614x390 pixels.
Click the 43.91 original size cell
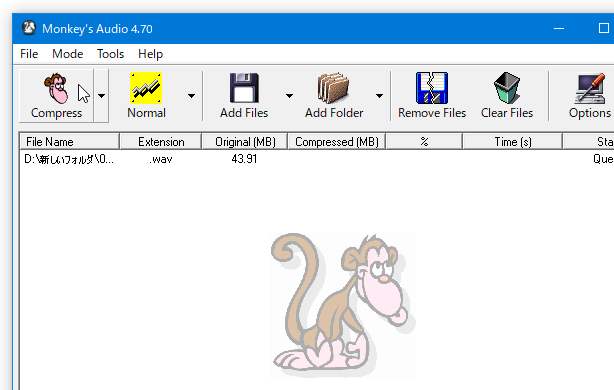(244, 159)
